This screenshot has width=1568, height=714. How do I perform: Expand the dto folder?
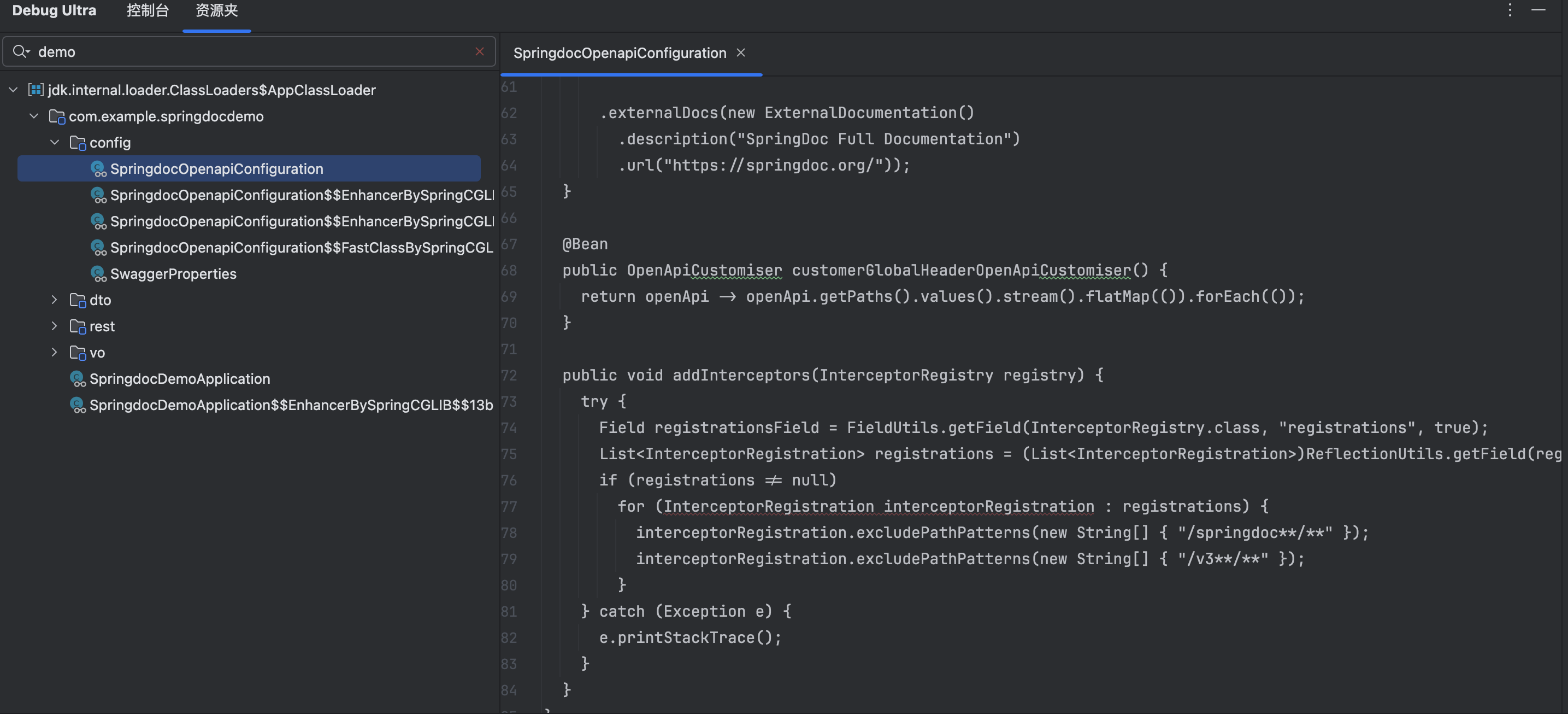pyautogui.click(x=55, y=300)
